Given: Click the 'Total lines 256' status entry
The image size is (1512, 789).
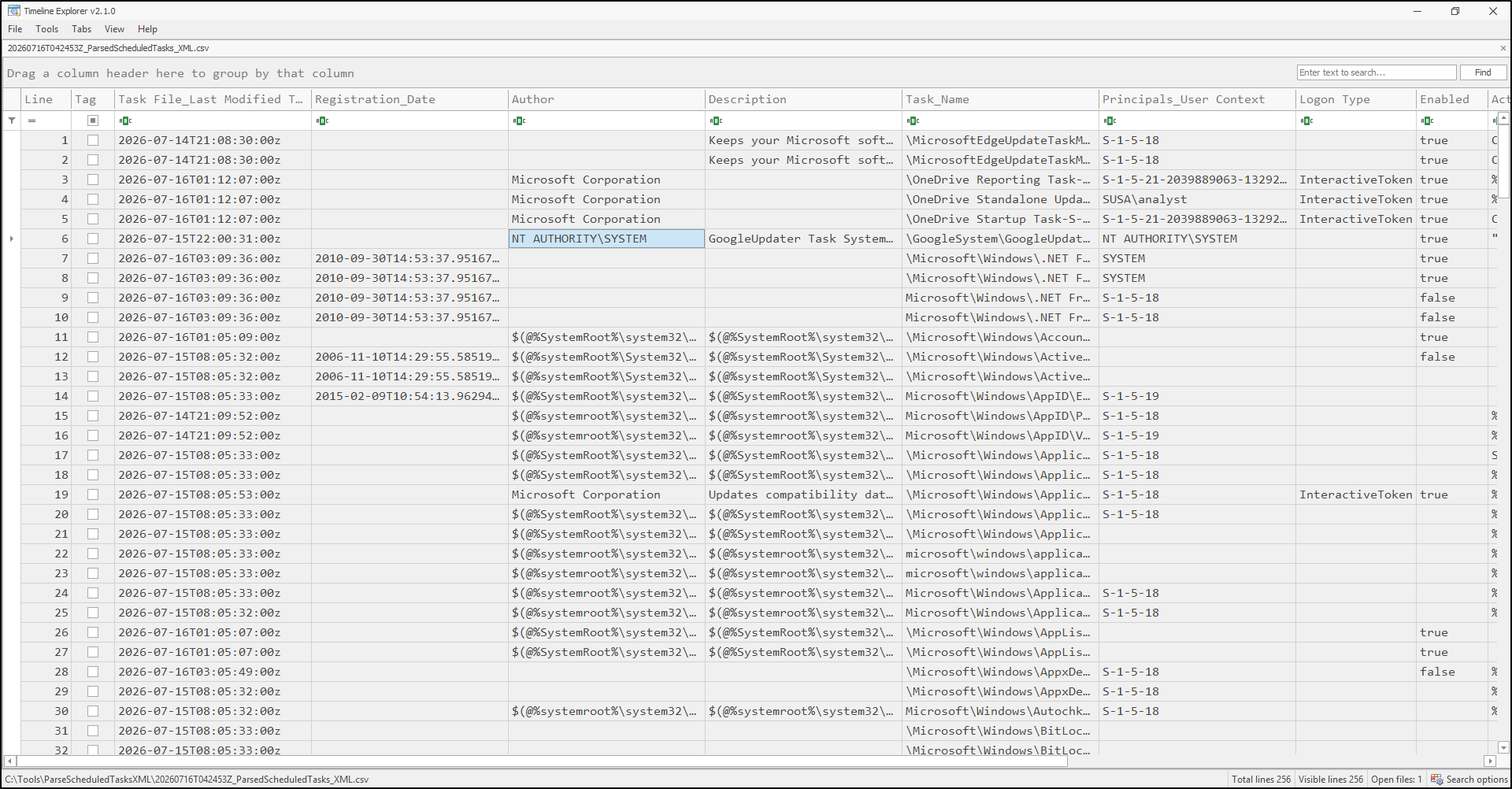Looking at the screenshot, I should 1261,780.
